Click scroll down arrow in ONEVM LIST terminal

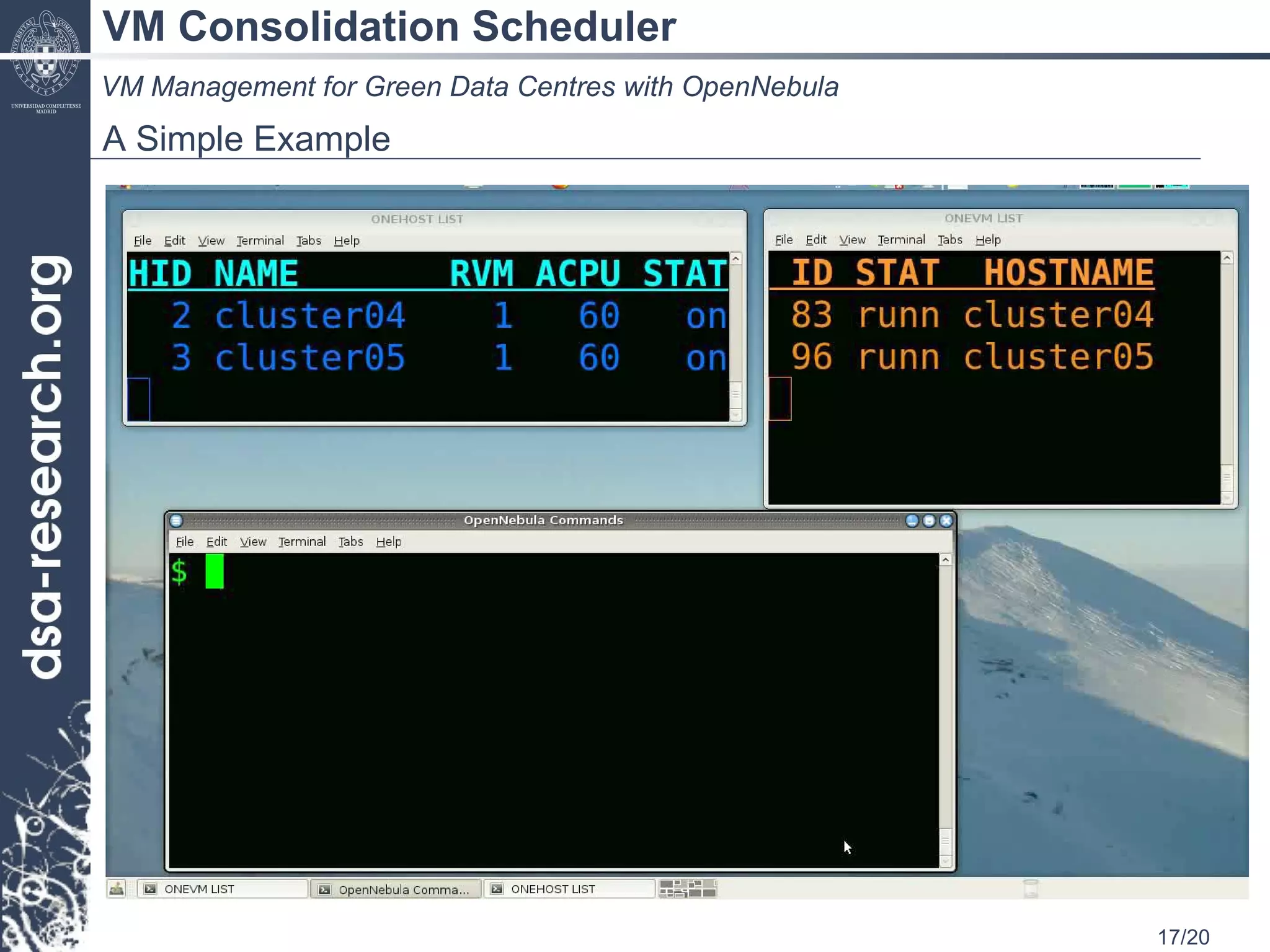tap(1227, 497)
